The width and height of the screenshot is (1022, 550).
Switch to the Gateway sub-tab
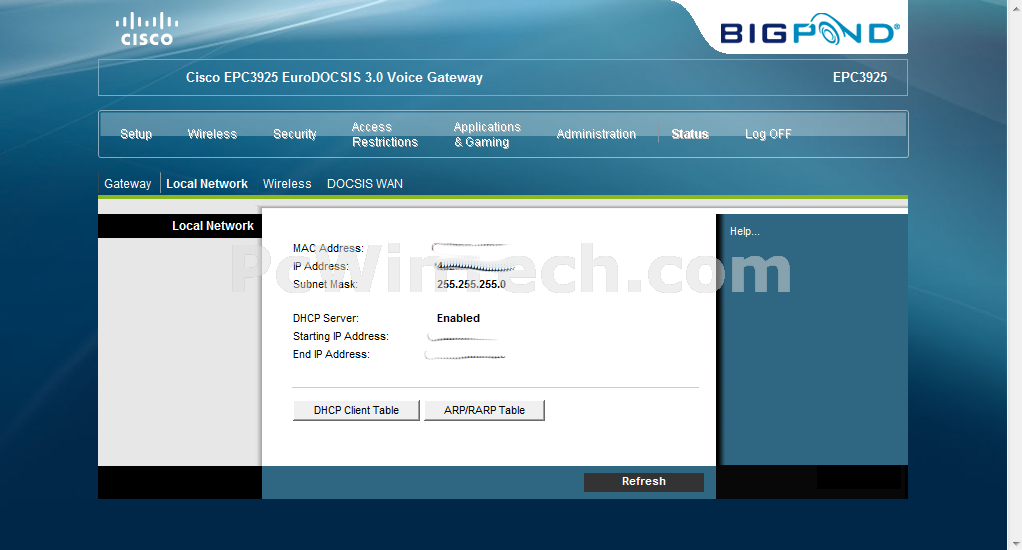click(128, 184)
